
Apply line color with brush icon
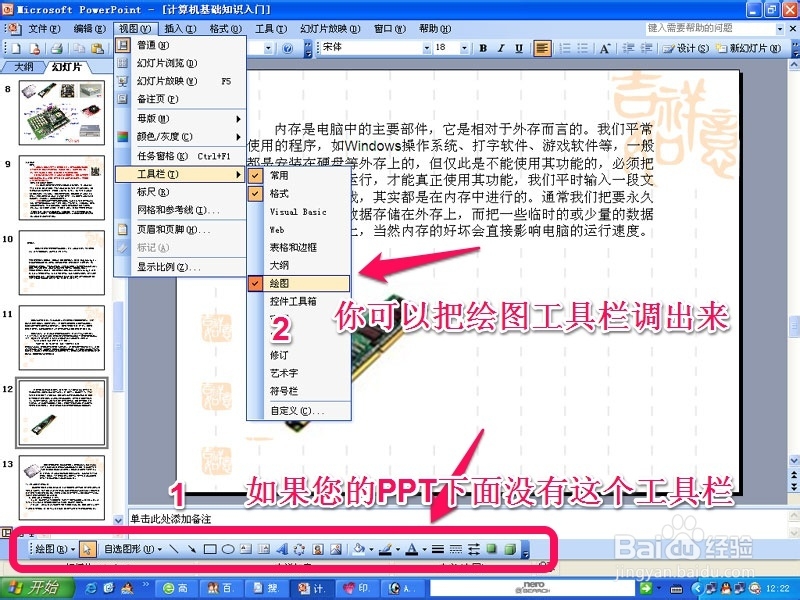tap(386, 549)
